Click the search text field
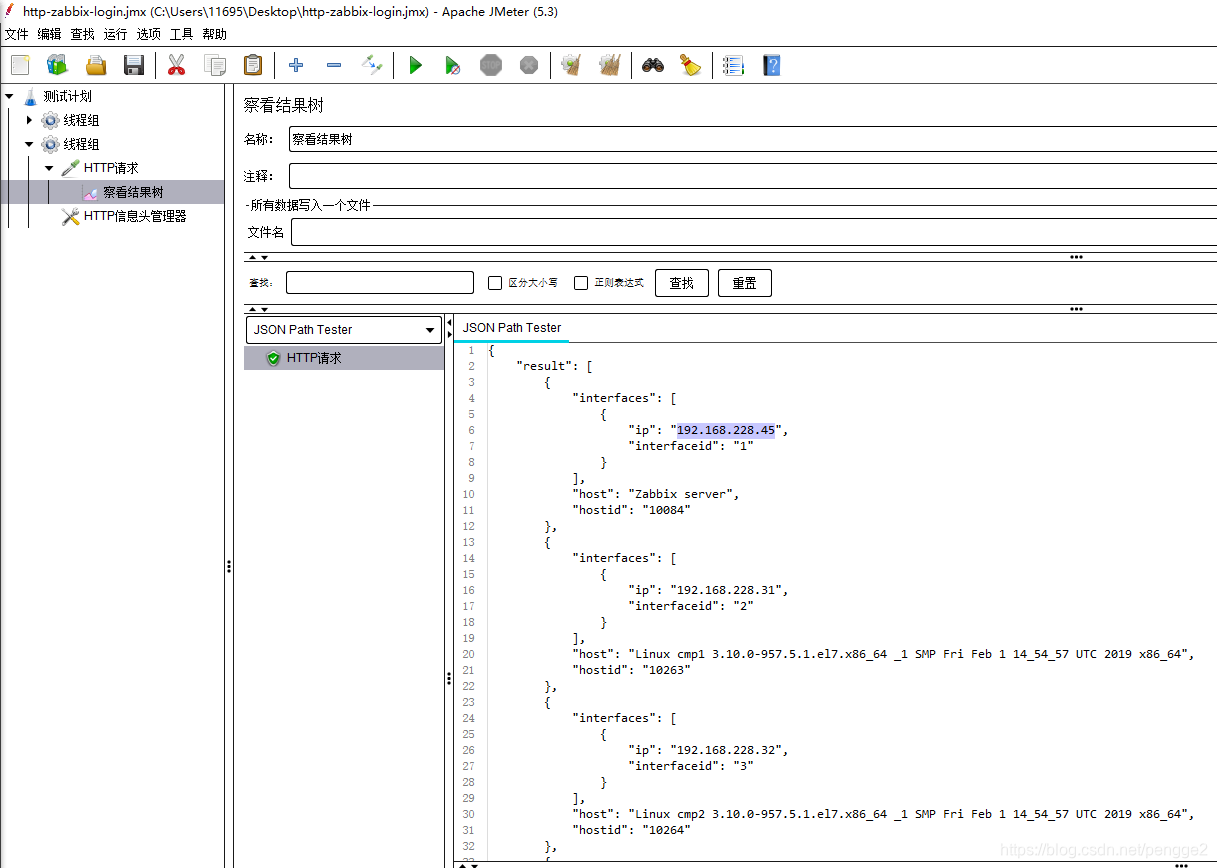The image size is (1217, 868). (380, 283)
